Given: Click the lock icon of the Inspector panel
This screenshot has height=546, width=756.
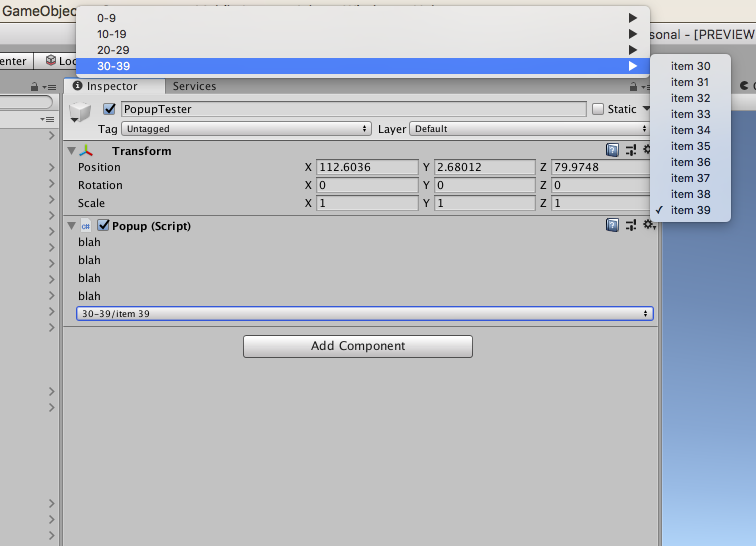Looking at the screenshot, I should pos(35,87).
